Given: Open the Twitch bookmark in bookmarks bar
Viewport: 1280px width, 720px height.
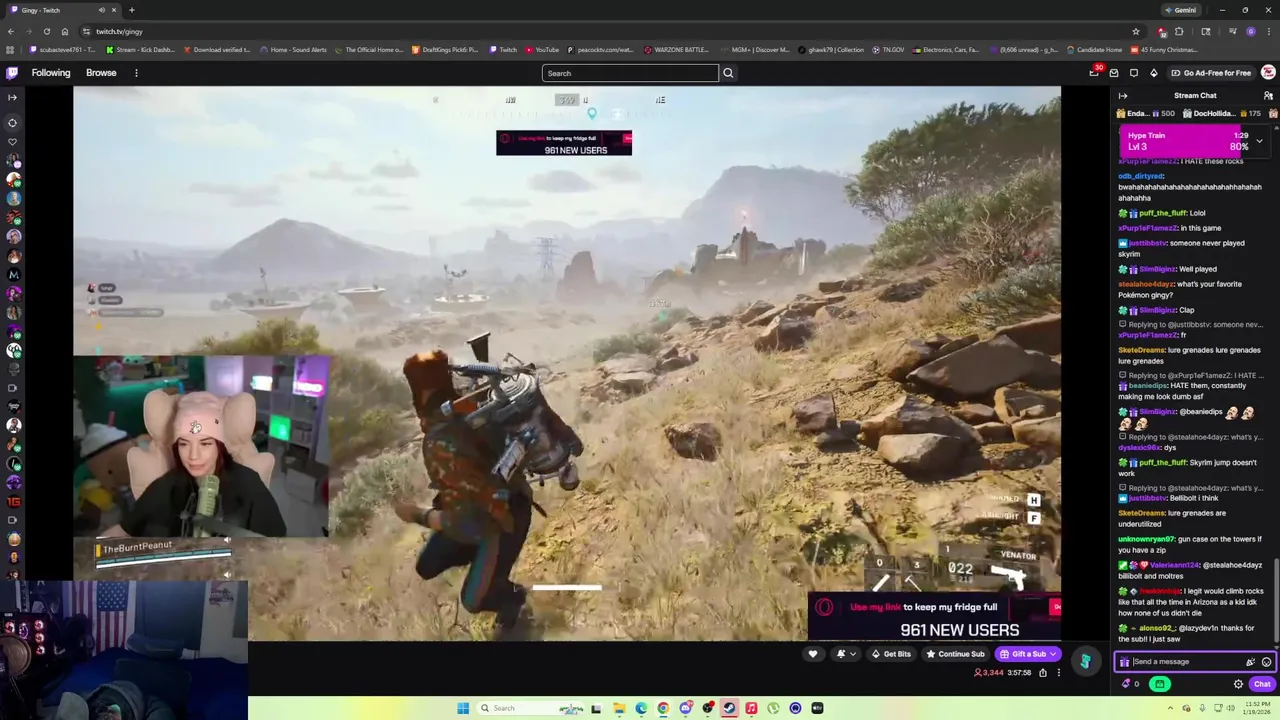Looking at the screenshot, I should pyautogui.click(x=503, y=50).
